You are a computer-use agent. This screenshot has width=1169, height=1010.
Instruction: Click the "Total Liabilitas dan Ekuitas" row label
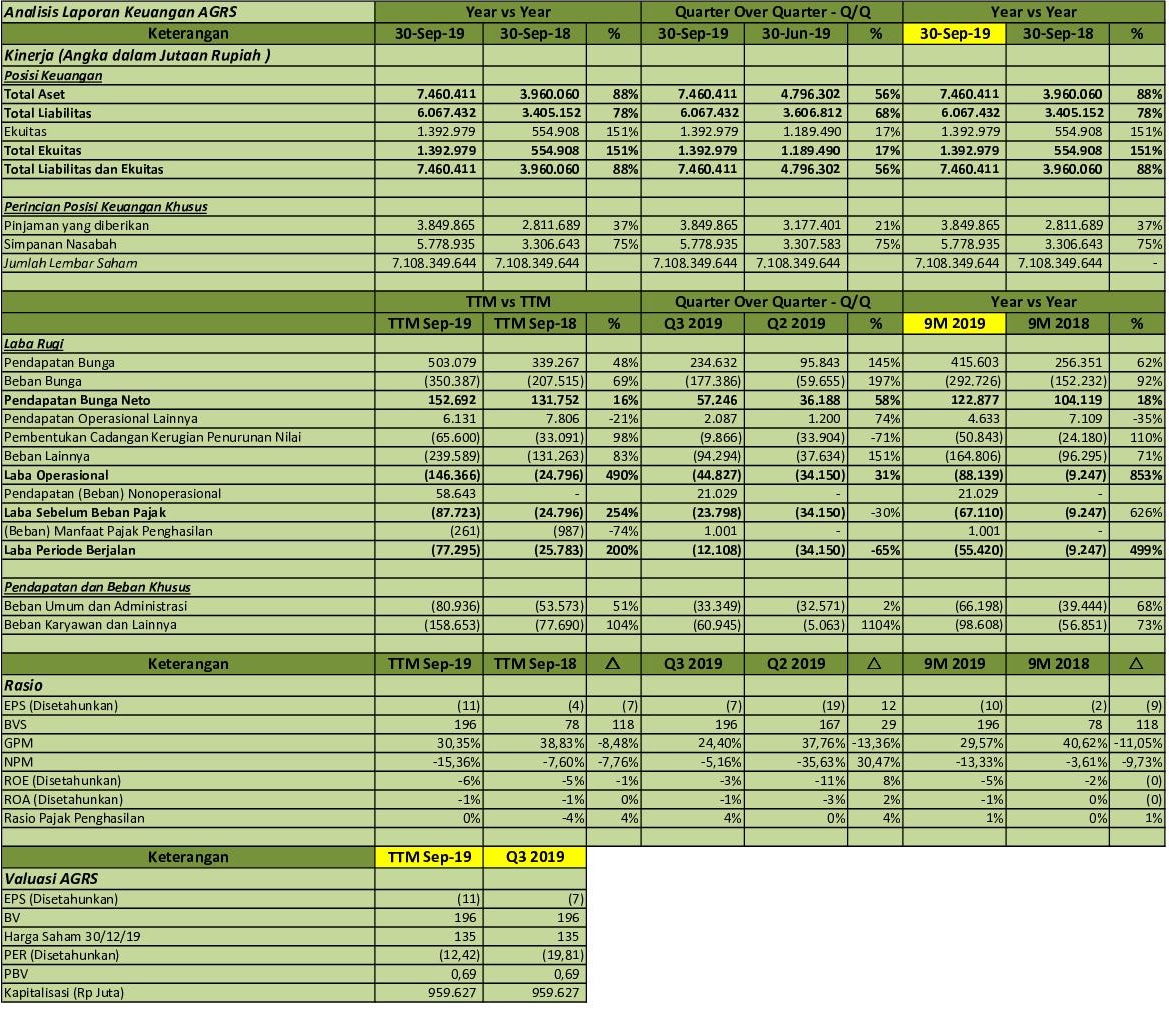point(84,169)
